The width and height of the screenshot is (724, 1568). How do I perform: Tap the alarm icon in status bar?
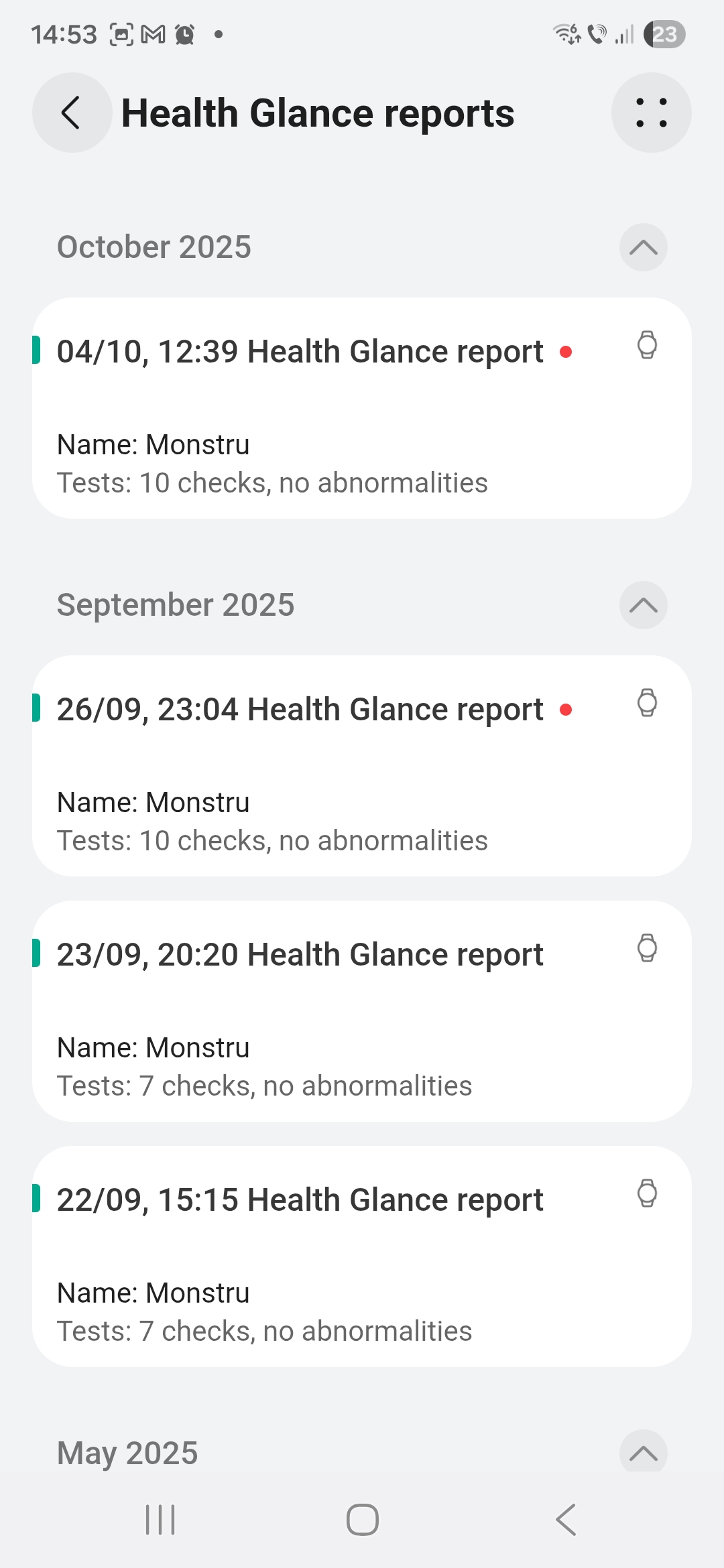[x=184, y=34]
